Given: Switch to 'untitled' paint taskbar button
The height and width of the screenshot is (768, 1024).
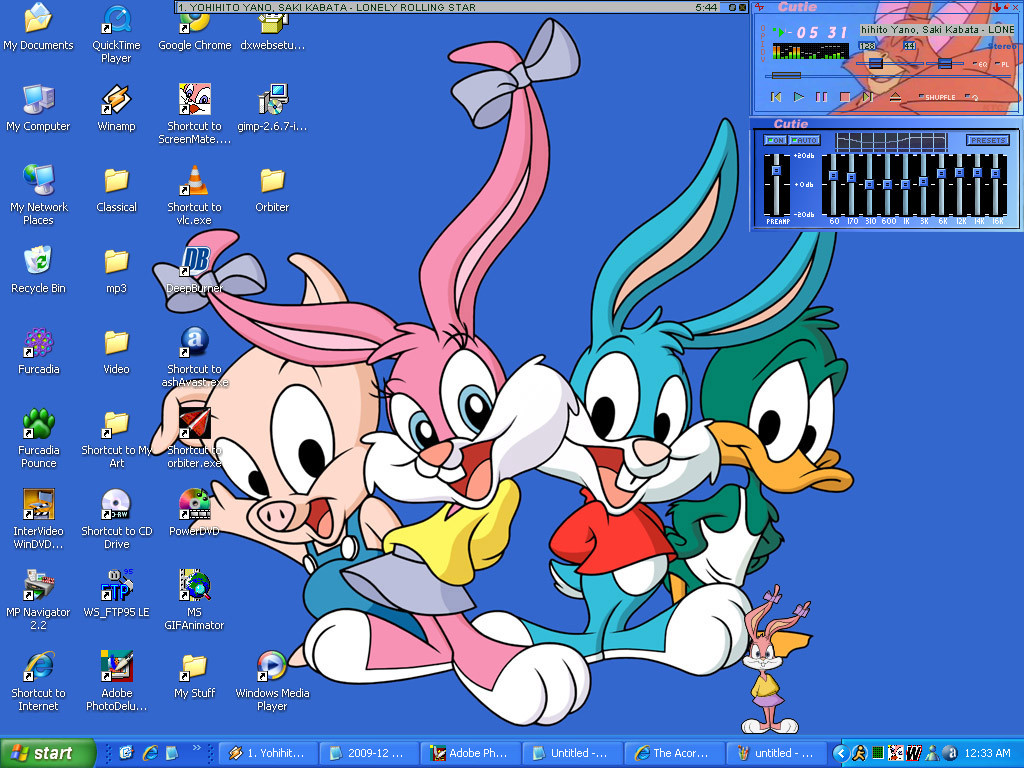Looking at the screenshot, I should (776, 753).
